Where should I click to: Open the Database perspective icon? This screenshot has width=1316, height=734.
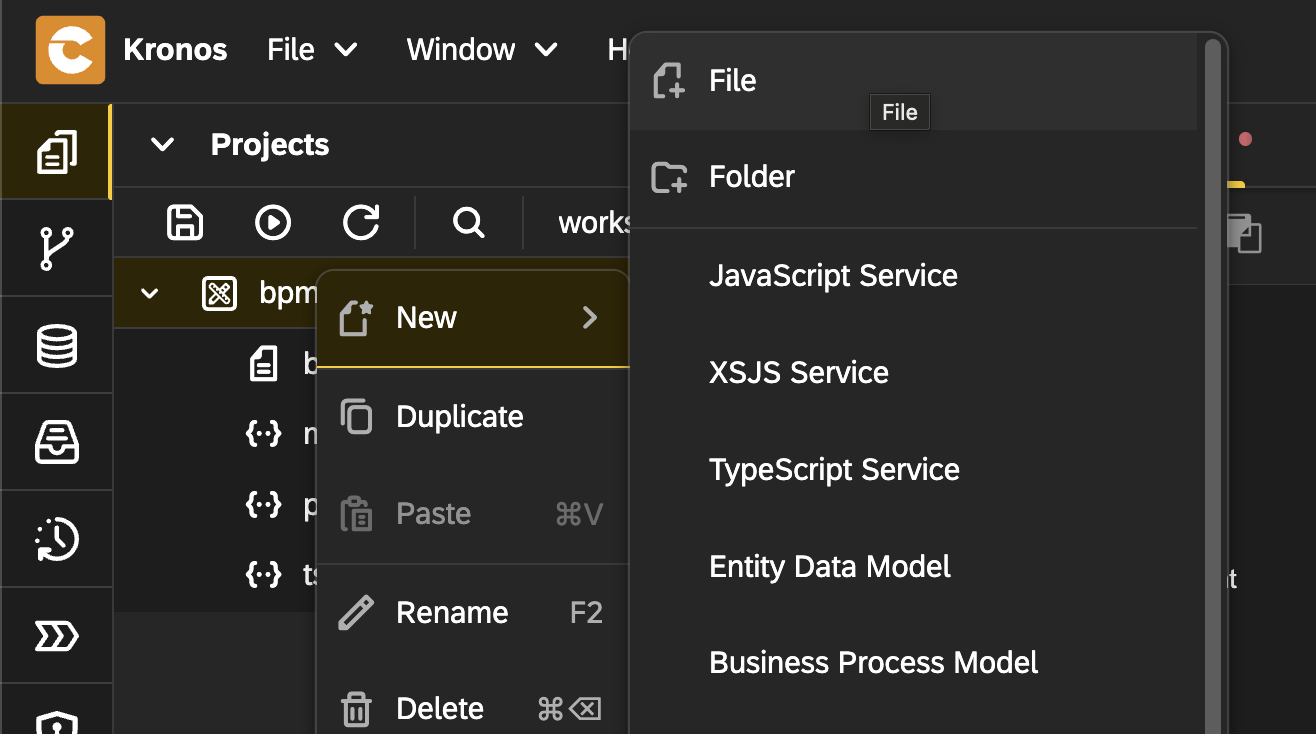tap(57, 346)
